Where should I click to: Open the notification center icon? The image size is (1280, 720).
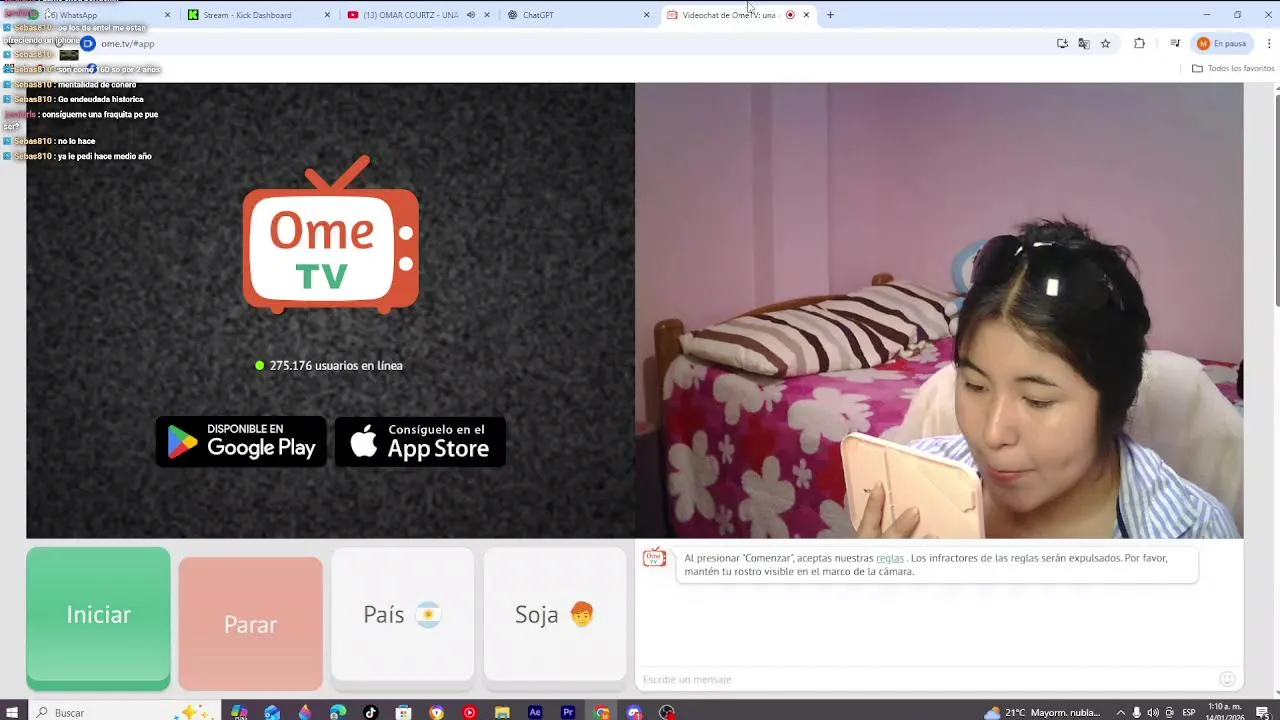1262,712
